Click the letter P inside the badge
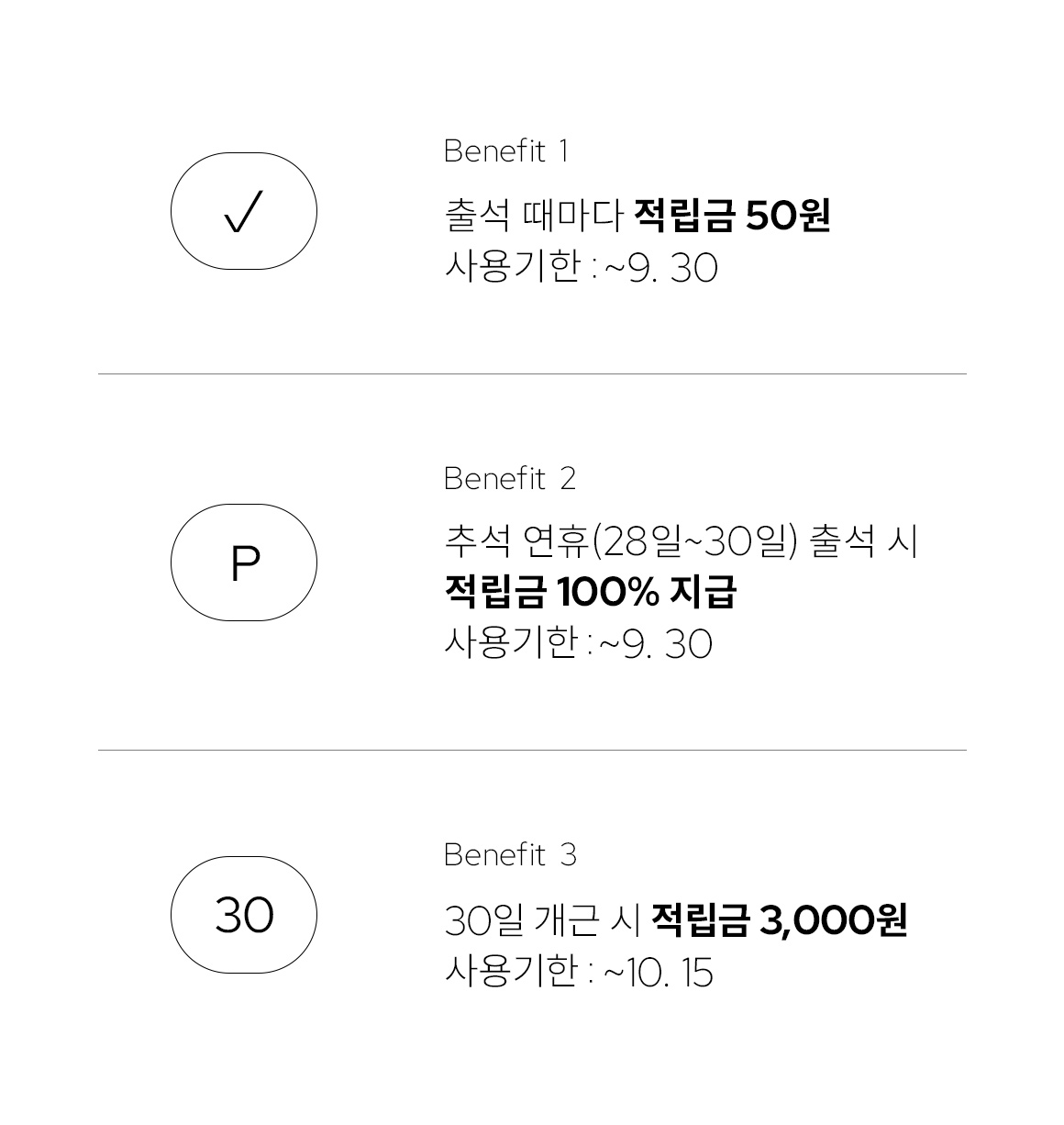The width and height of the screenshot is (1064, 1125). click(x=245, y=563)
